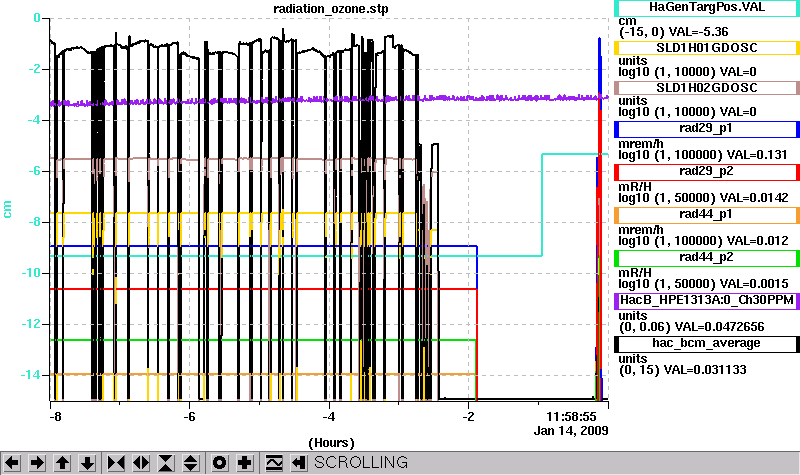The height and width of the screenshot is (475, 800).
Task: Click the (Hours) x-axis label
Action: coord(331,442)
